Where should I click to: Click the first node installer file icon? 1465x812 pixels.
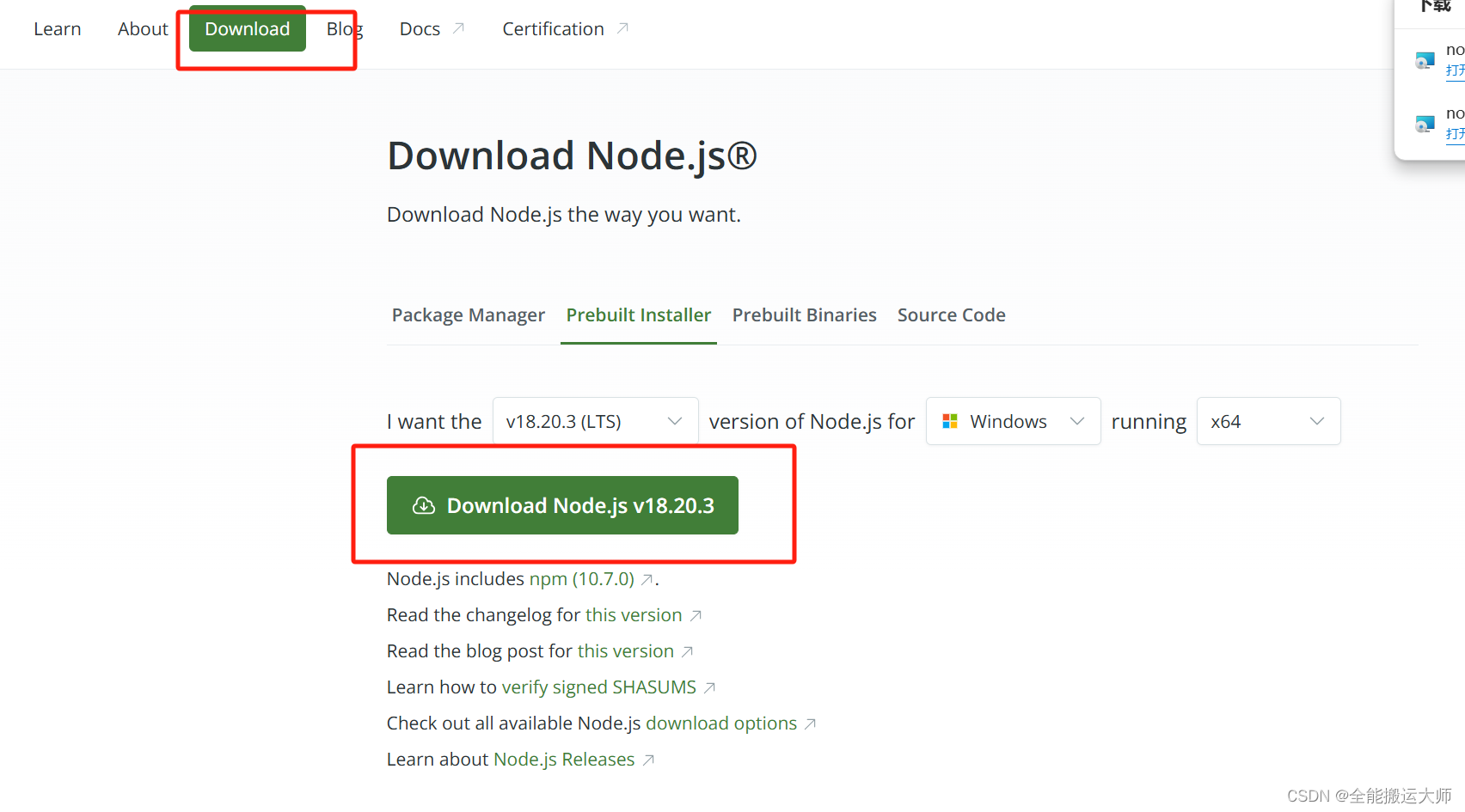1425,59
